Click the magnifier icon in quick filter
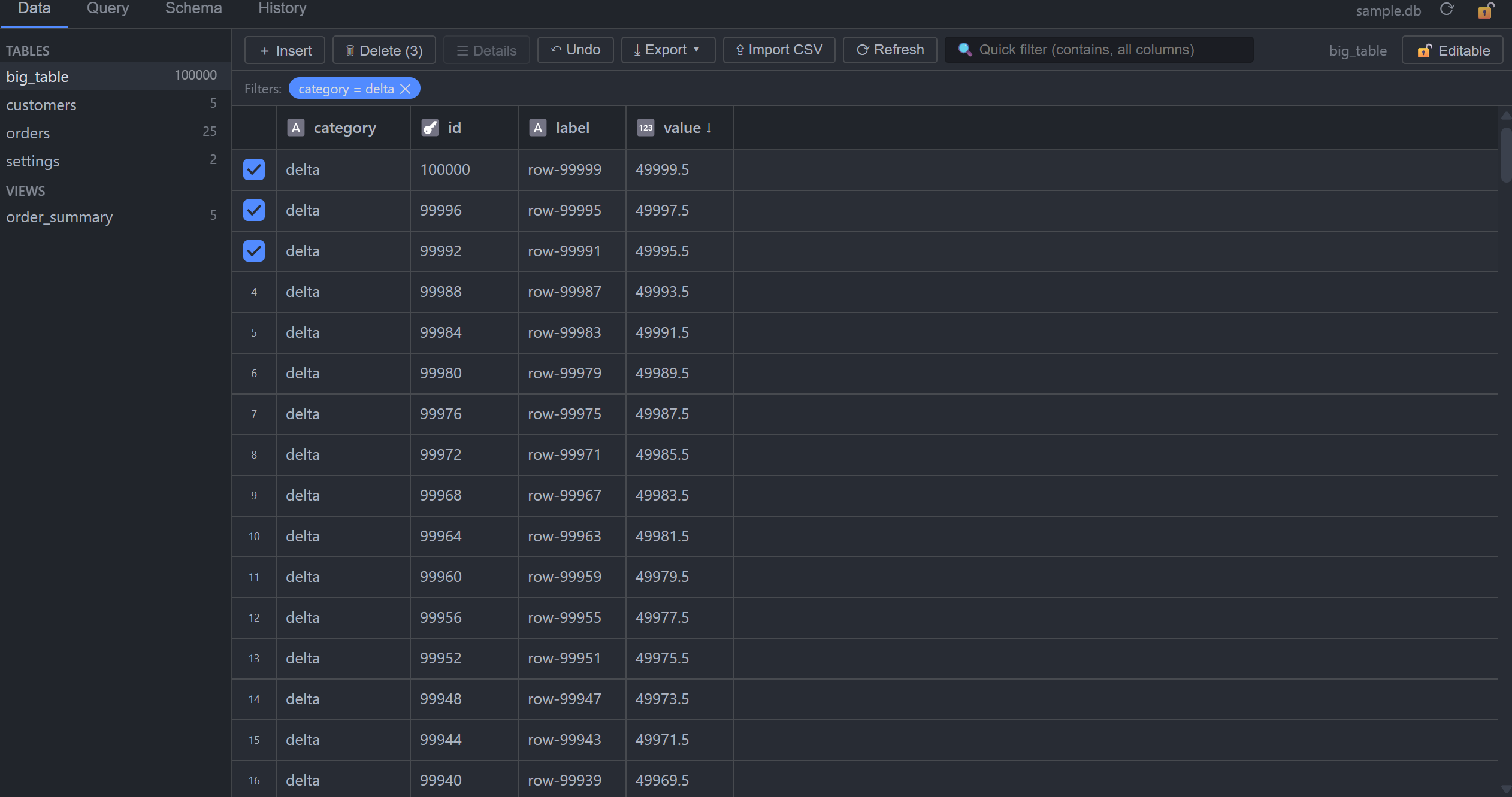The image size is (1512, 797). tap(964, 50)
